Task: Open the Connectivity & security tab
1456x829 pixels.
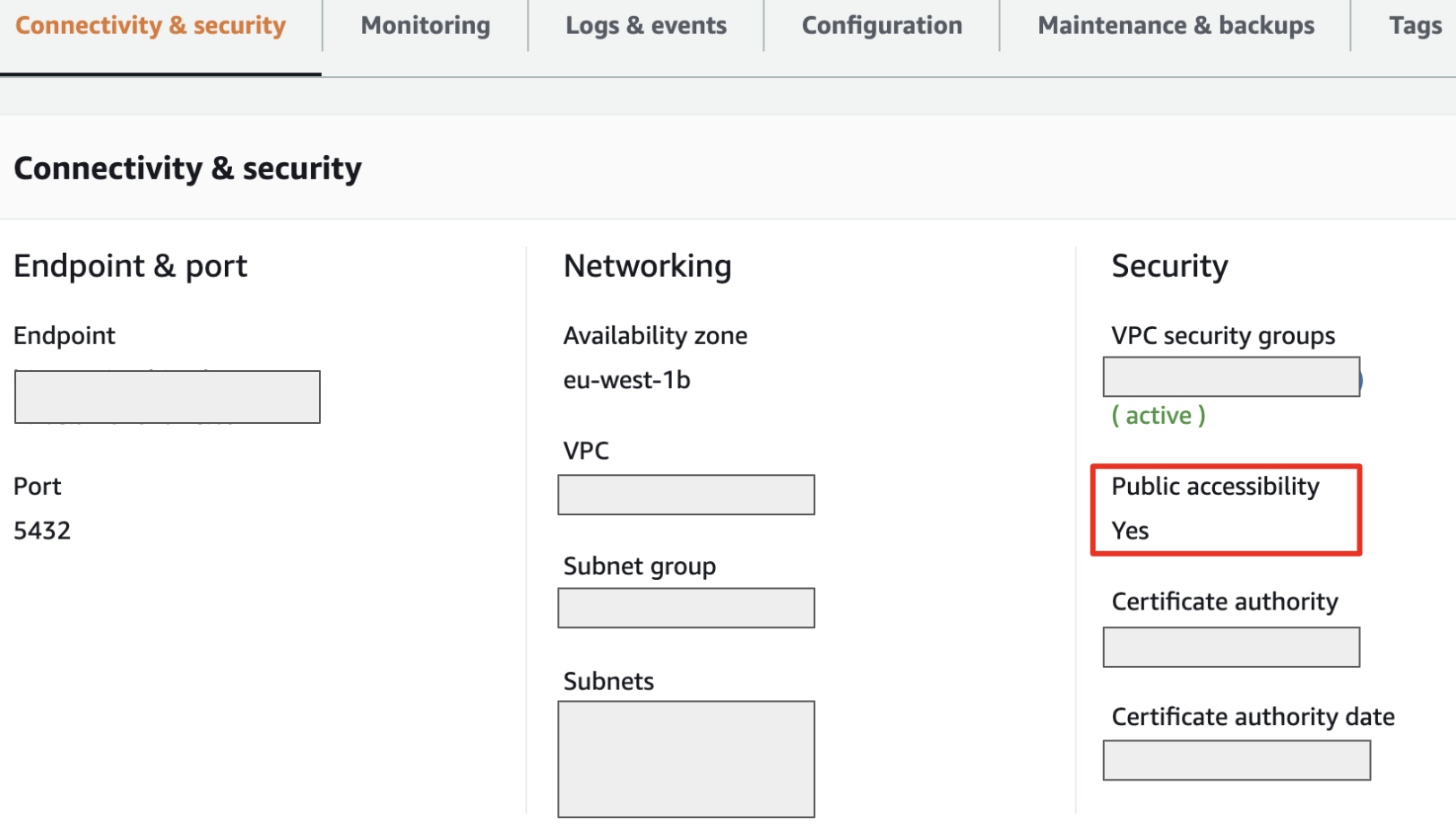Action: (151, 26)
